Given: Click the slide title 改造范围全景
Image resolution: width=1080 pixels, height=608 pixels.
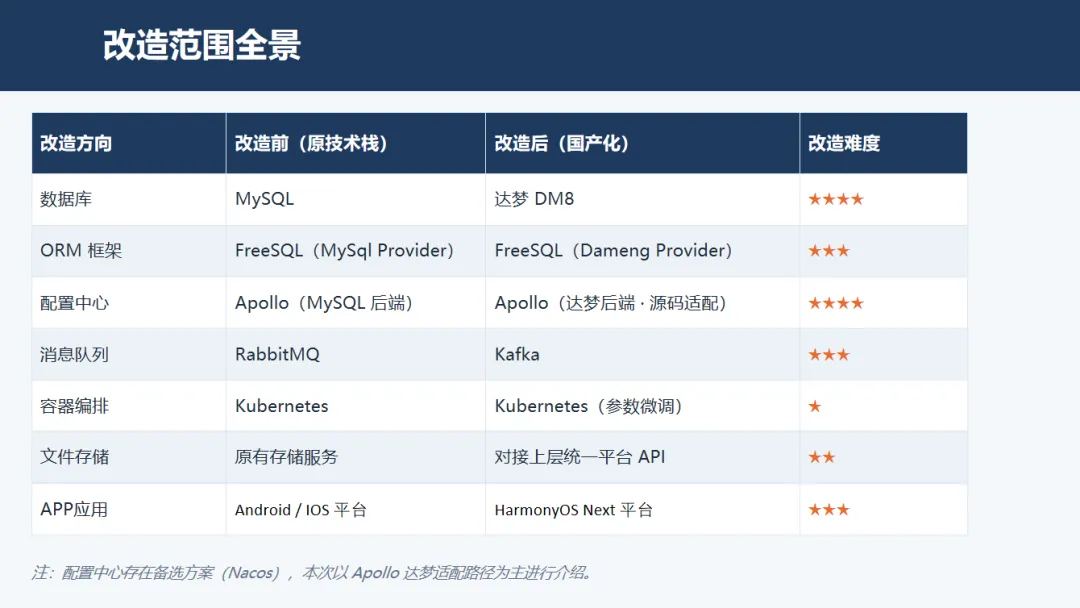Looking at the screenshot, I should (202, 45).
